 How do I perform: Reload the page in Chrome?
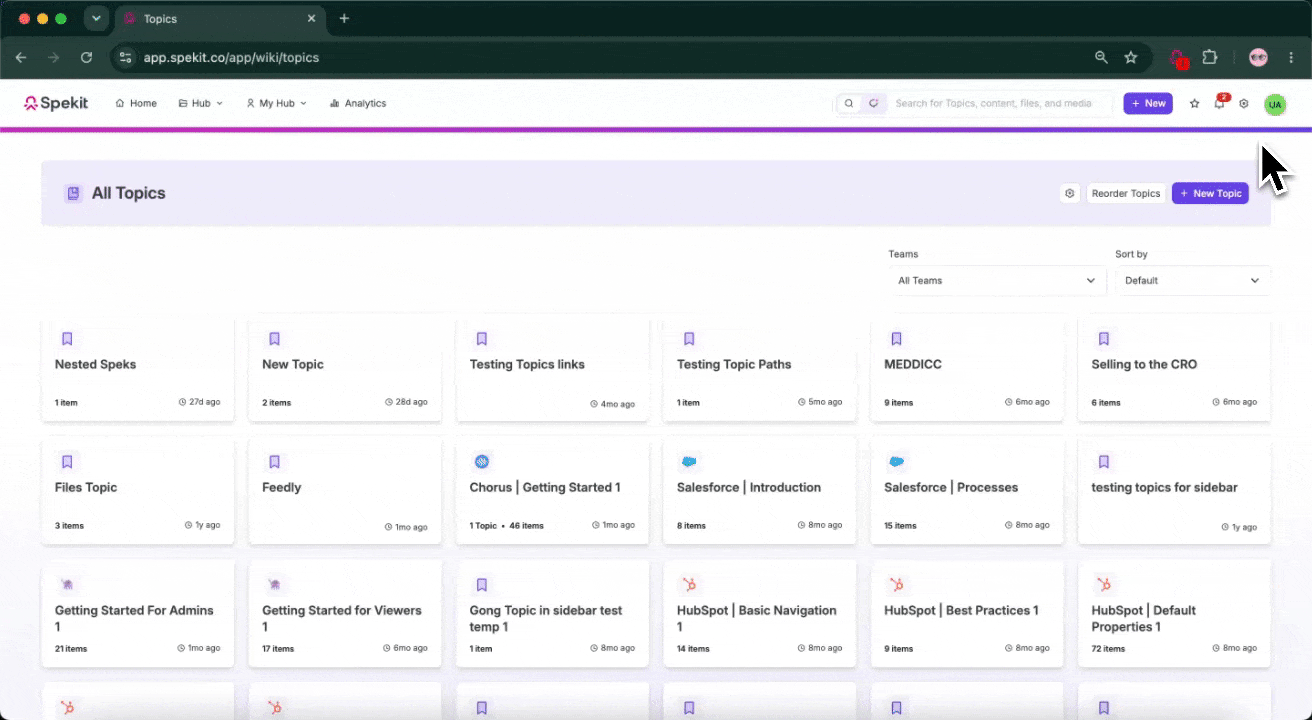click(x=86, y=57)
